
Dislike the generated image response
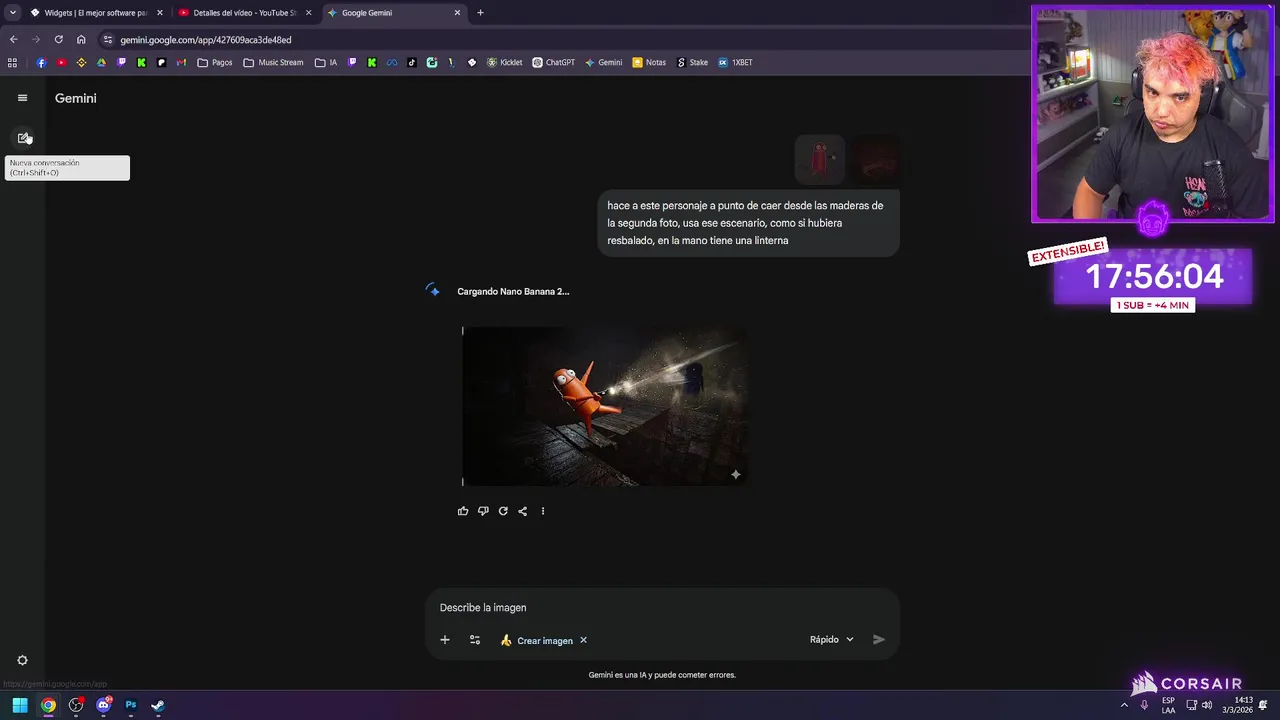(x=483, y=511)
